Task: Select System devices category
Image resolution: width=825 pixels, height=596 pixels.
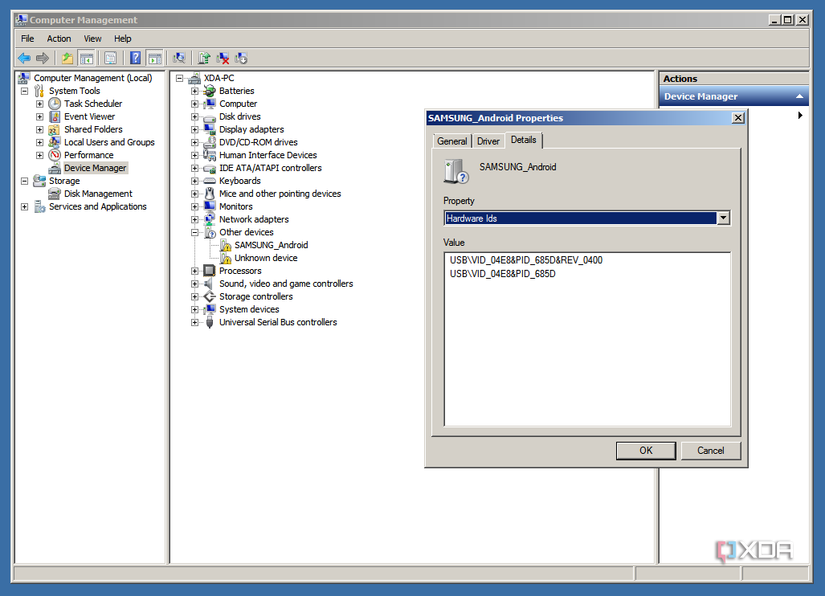Action: 249,309
